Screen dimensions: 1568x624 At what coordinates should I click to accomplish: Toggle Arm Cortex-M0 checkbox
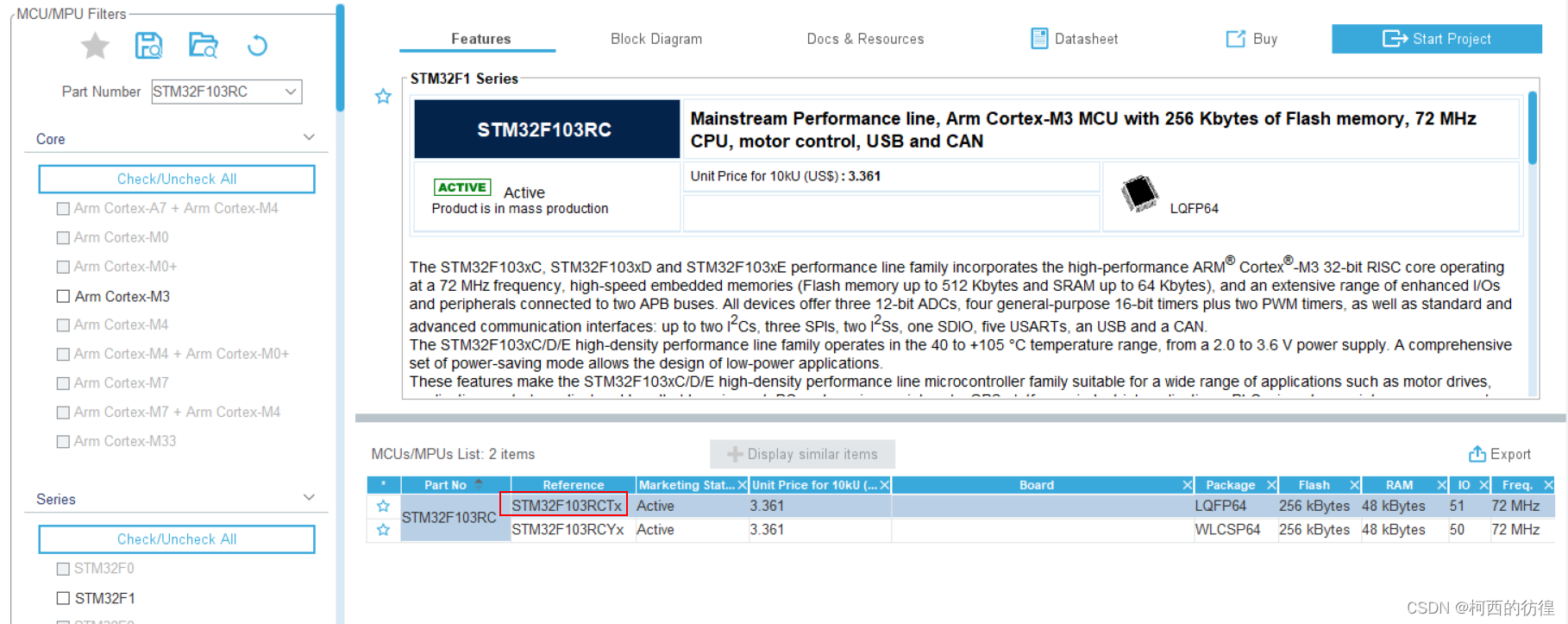pos(63,237)
